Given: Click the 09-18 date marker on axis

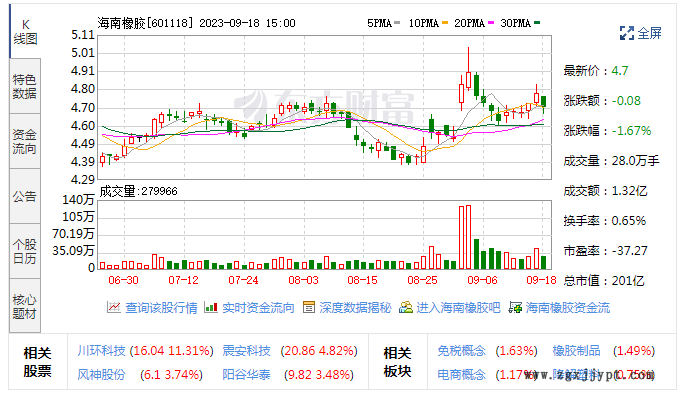Looking at the screenshot, I should click(541, 280).
